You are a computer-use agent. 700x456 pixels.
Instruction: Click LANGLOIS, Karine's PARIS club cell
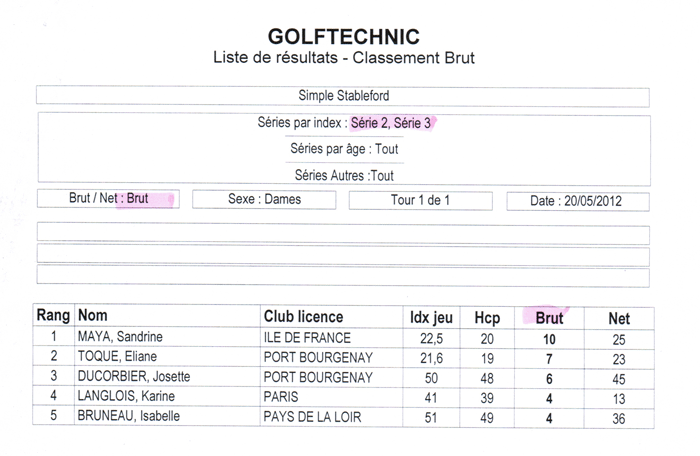click(x=331, y=397)
